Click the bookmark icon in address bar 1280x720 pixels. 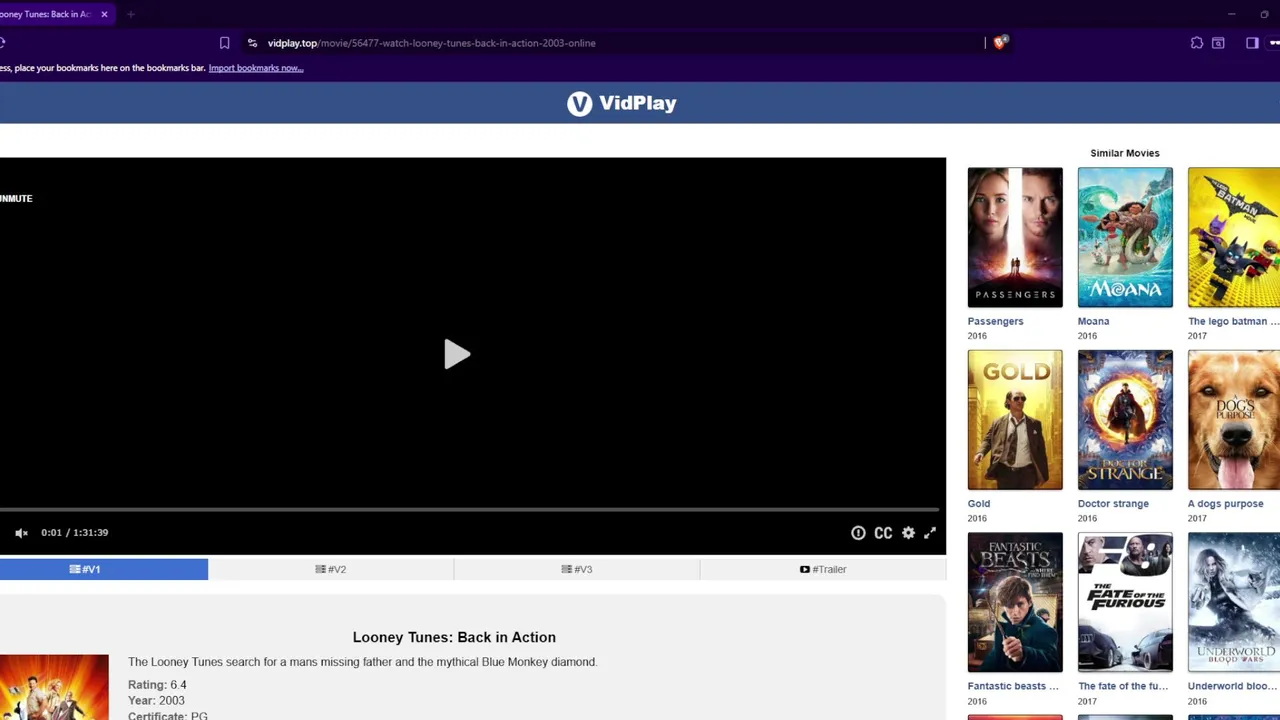coord(224,43)
